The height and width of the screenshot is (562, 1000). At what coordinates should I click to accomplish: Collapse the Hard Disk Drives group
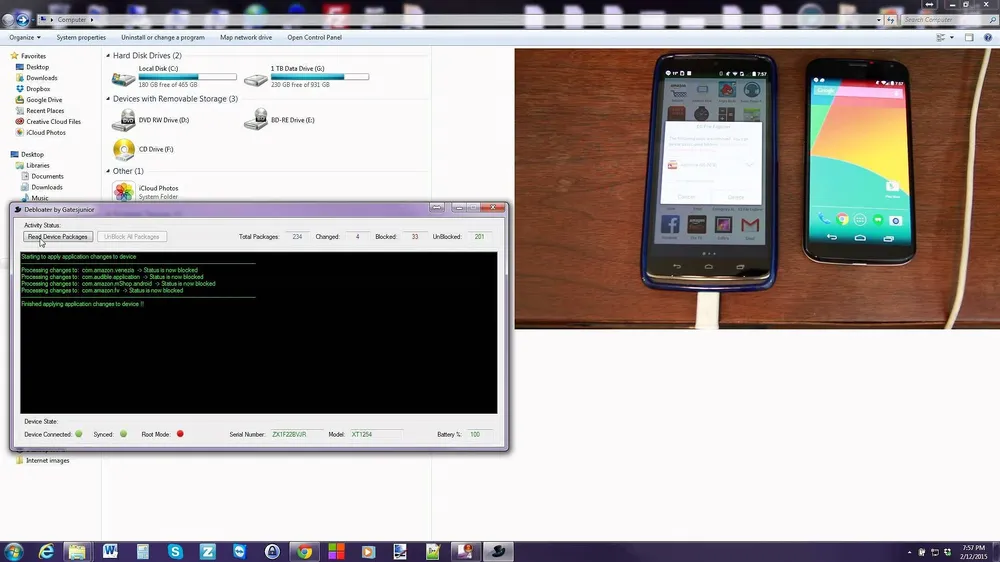[108, 56]
